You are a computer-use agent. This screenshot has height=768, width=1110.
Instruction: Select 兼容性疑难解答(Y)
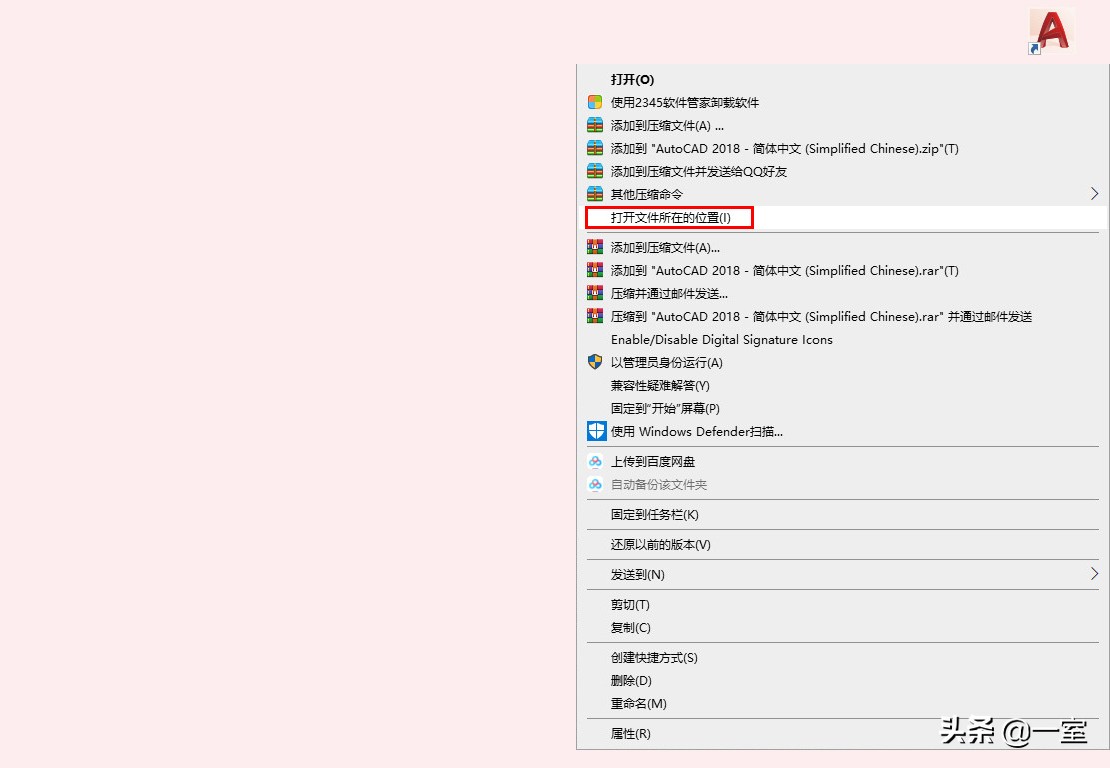(658, 385)
